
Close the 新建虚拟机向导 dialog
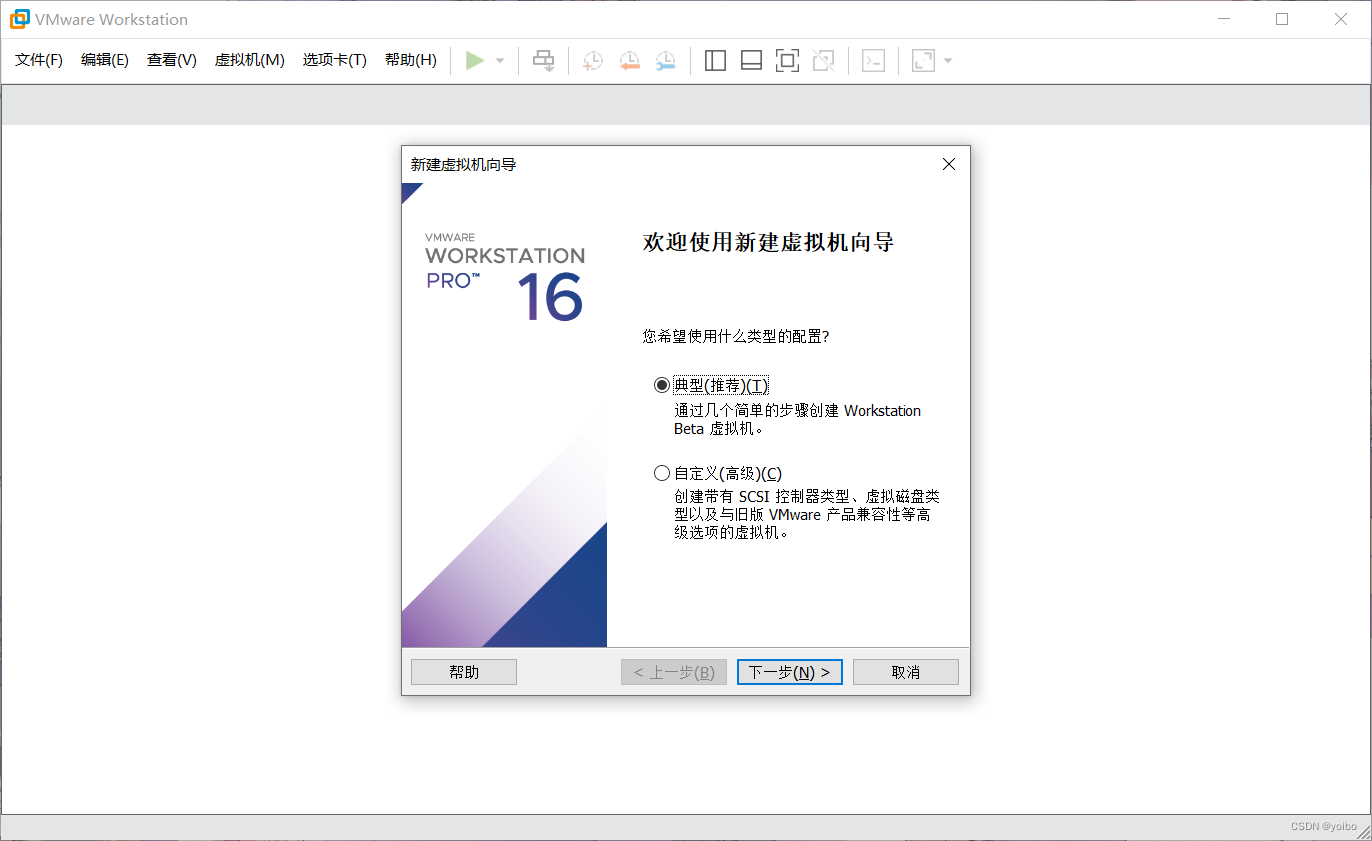(x=949, y=164)
